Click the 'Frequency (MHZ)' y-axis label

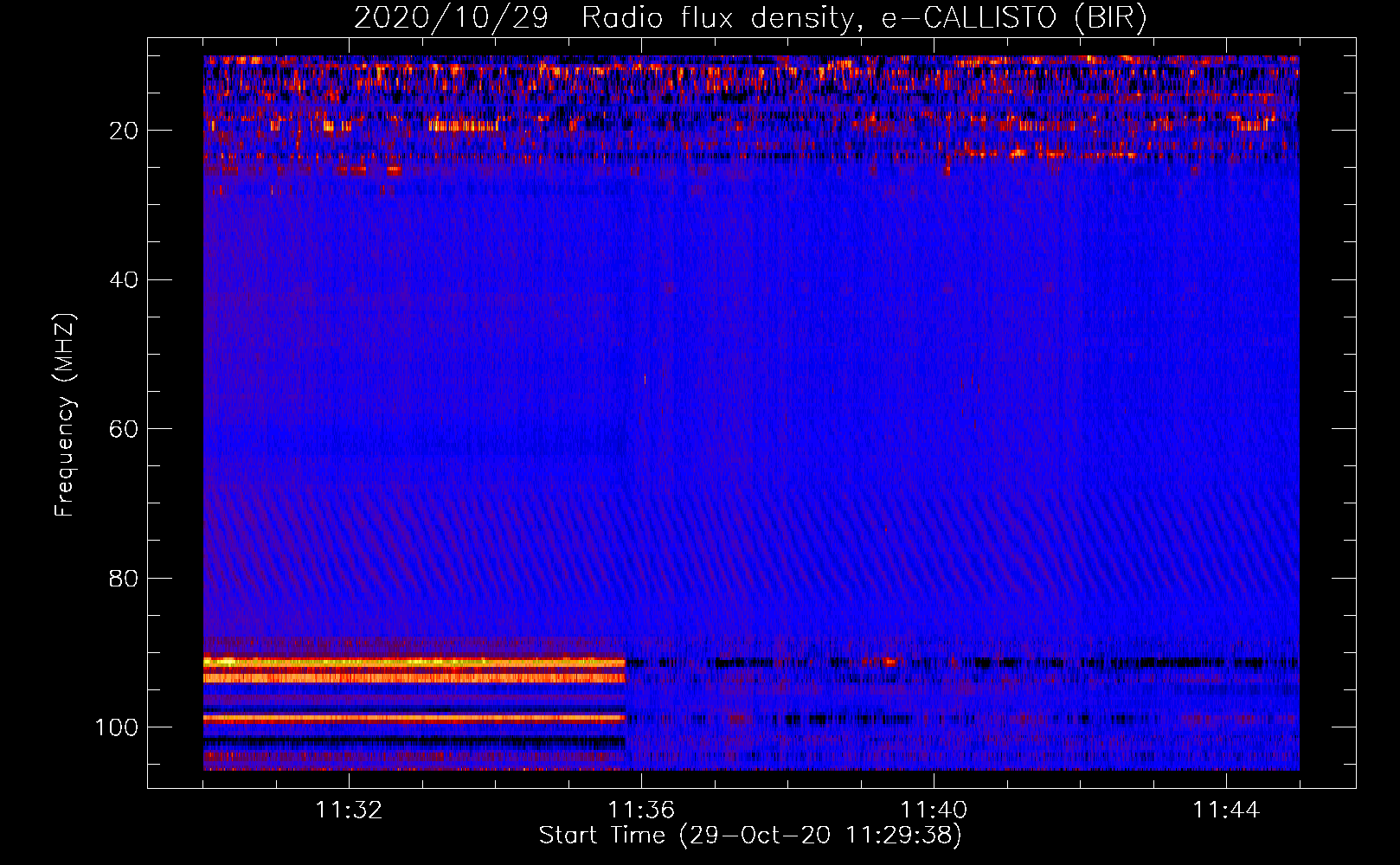coord(65,415)
